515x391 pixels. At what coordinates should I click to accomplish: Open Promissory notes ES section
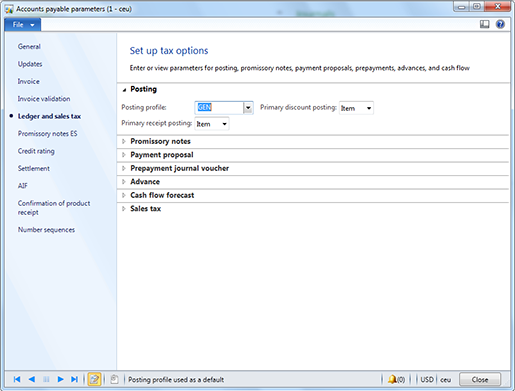click(47, 134)
